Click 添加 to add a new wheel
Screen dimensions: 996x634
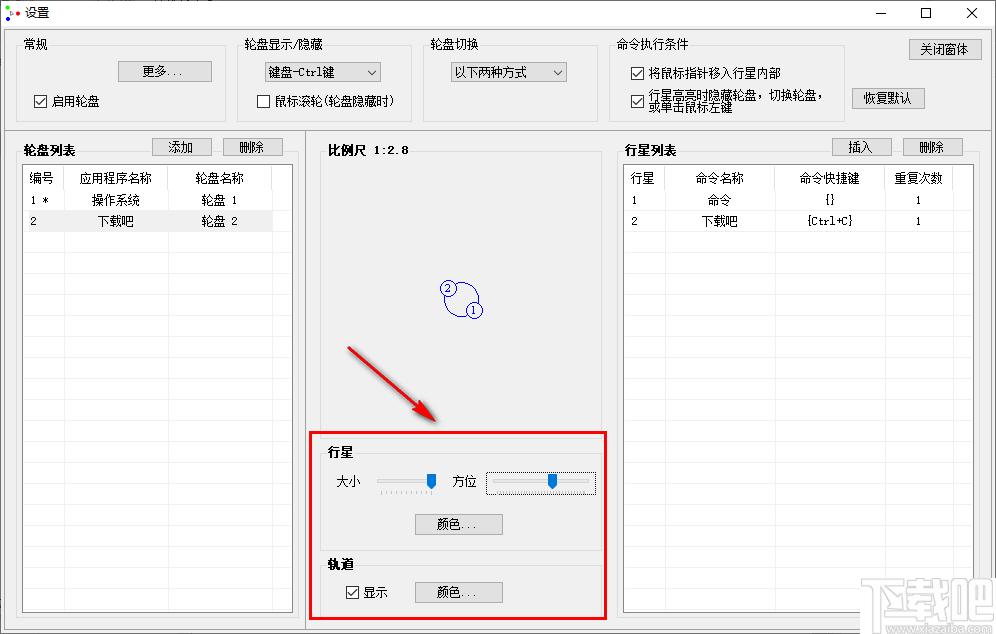click(181, 146)
